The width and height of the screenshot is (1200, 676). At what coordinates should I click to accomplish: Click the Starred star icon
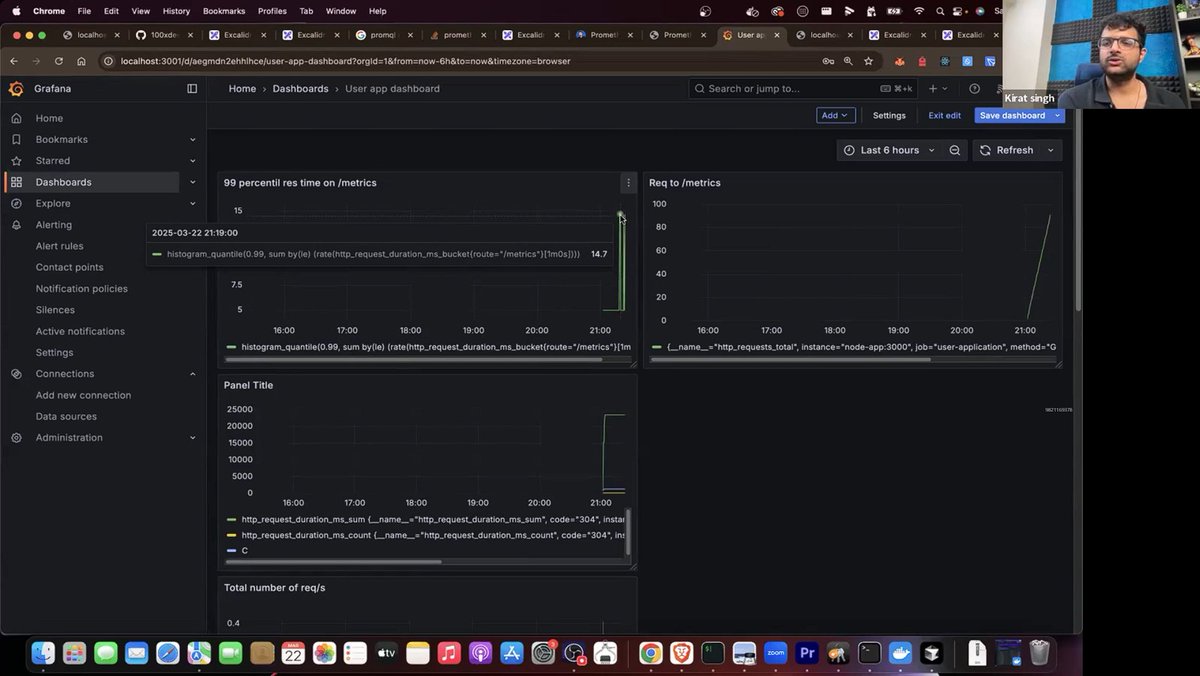[16, 161]
